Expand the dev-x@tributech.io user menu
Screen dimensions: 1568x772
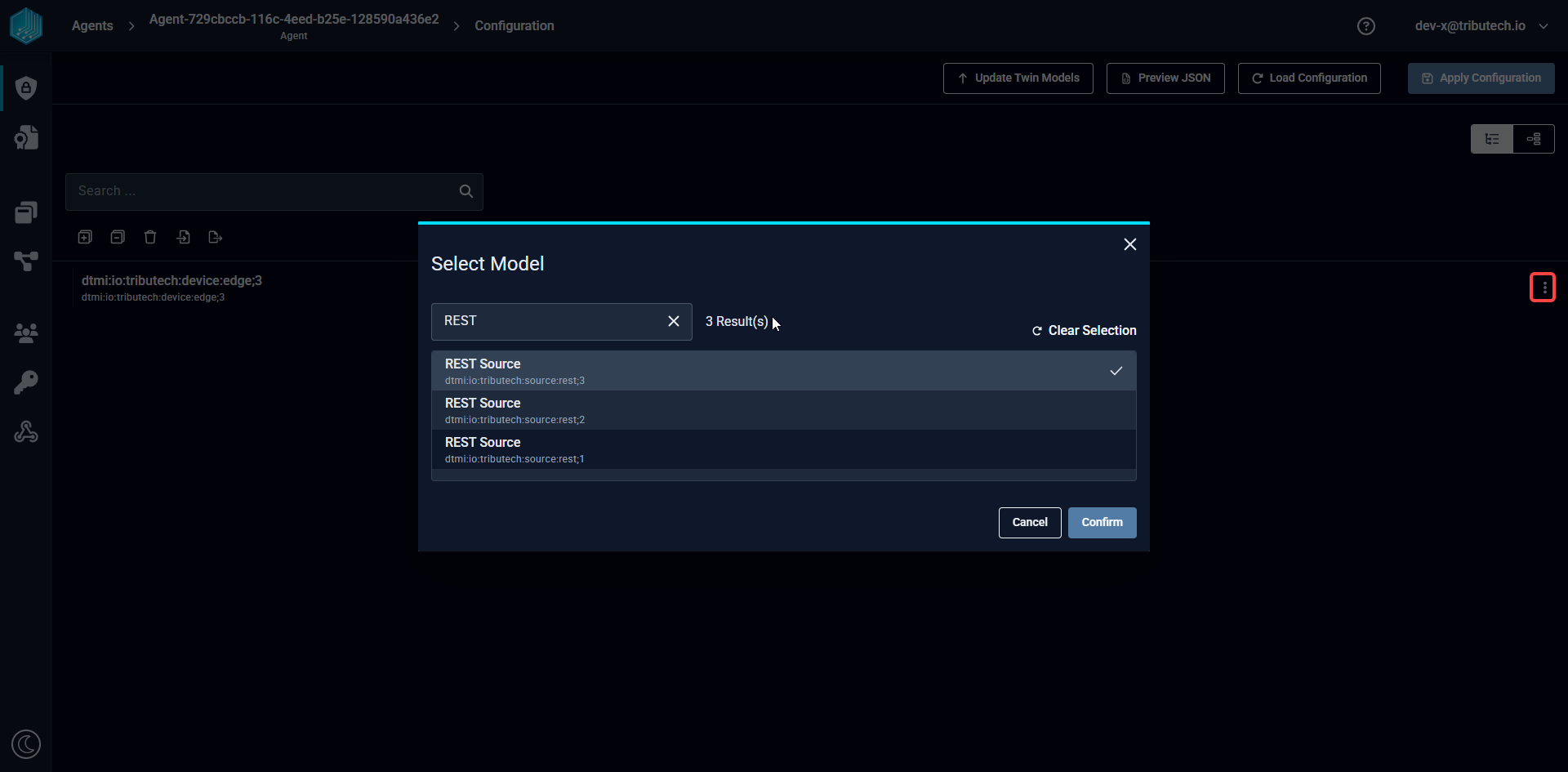[1481, 26]
